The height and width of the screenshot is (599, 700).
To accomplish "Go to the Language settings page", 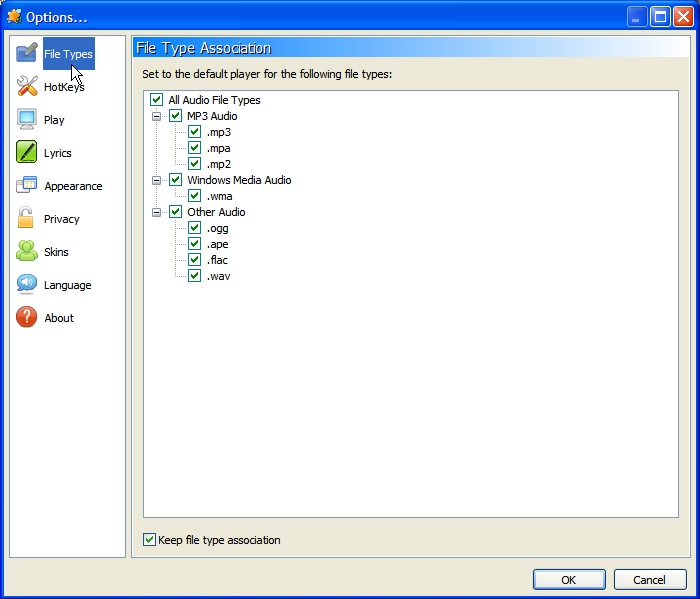I will point(68,285).
